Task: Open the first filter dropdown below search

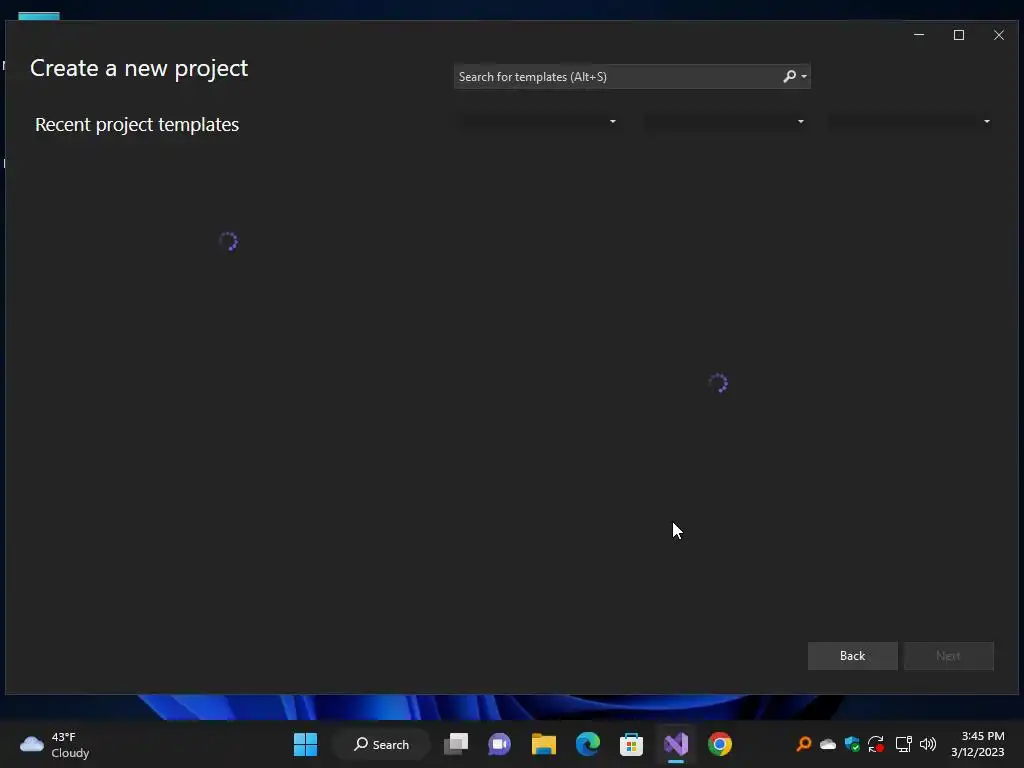Action: point(537,121)
